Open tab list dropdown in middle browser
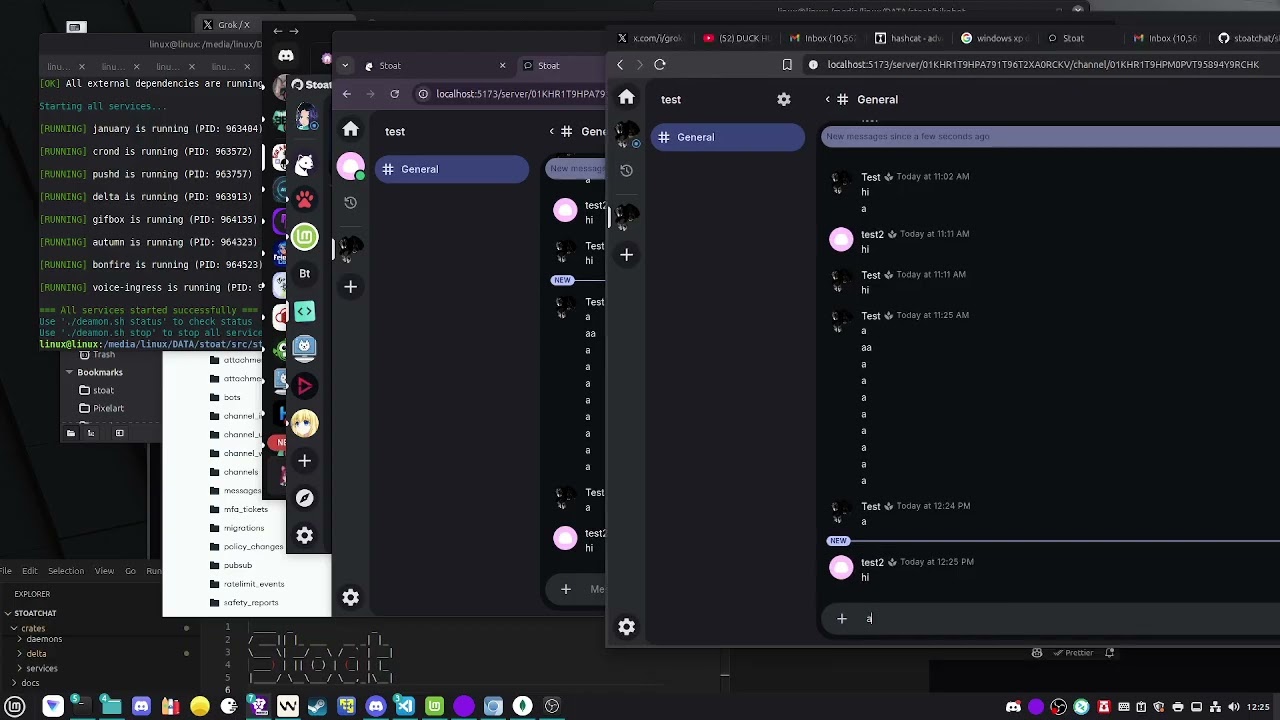This screenshot has width=1280, height=720. (x=345, y=66)
